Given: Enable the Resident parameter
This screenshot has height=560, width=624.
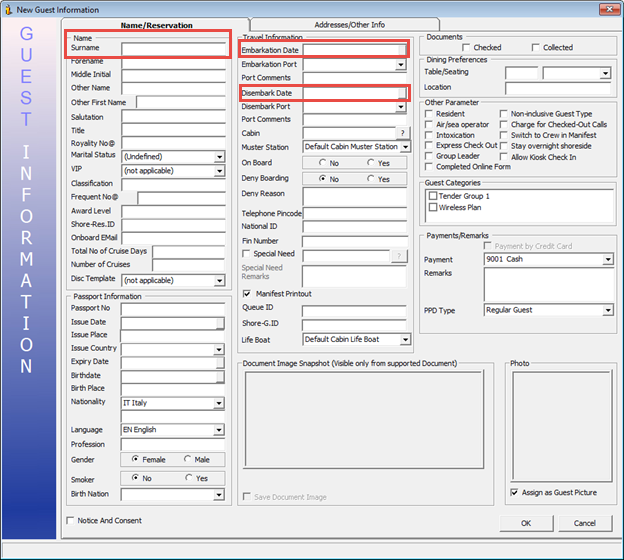Looking at the screenshot, I should 429,114.
